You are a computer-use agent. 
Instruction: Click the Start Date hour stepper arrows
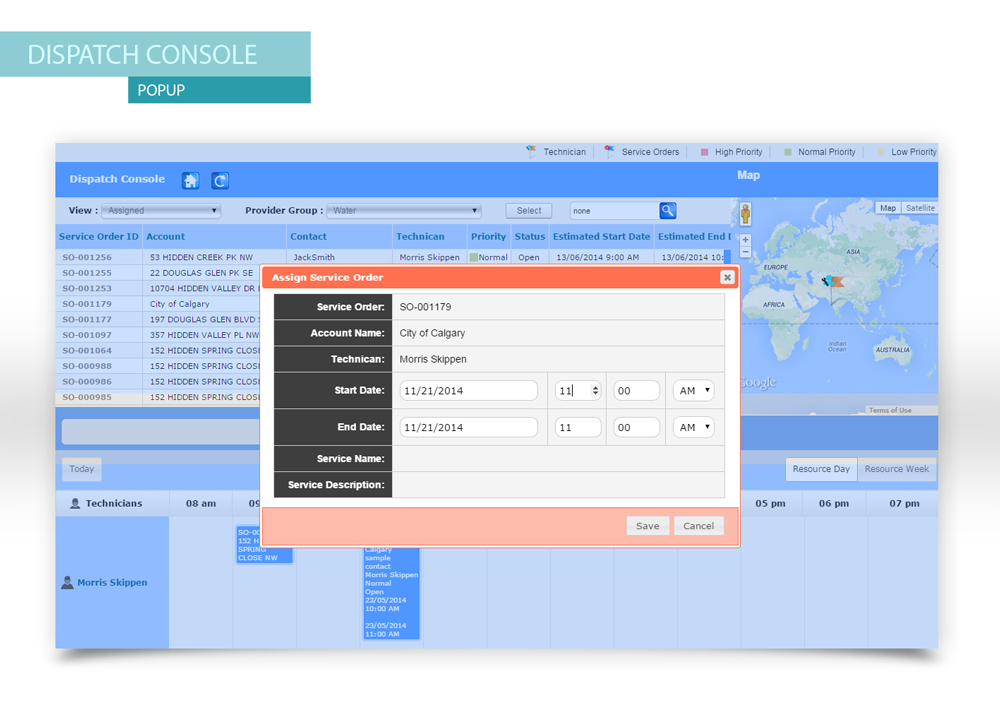595,391
